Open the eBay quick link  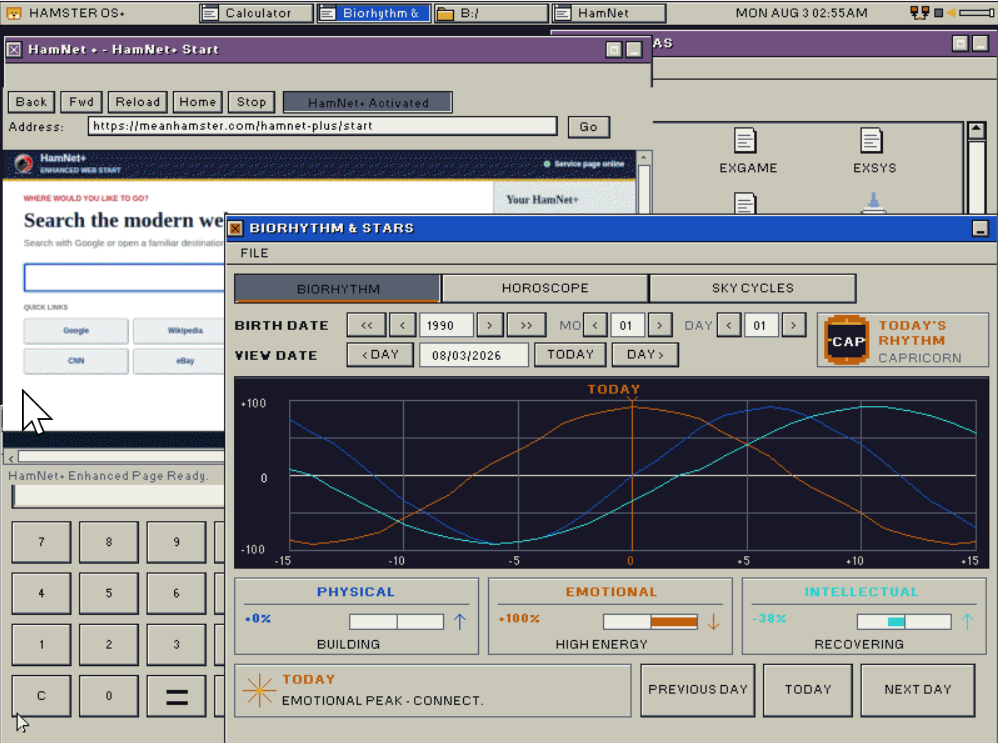pyautogui.click(x=179, y=361)
